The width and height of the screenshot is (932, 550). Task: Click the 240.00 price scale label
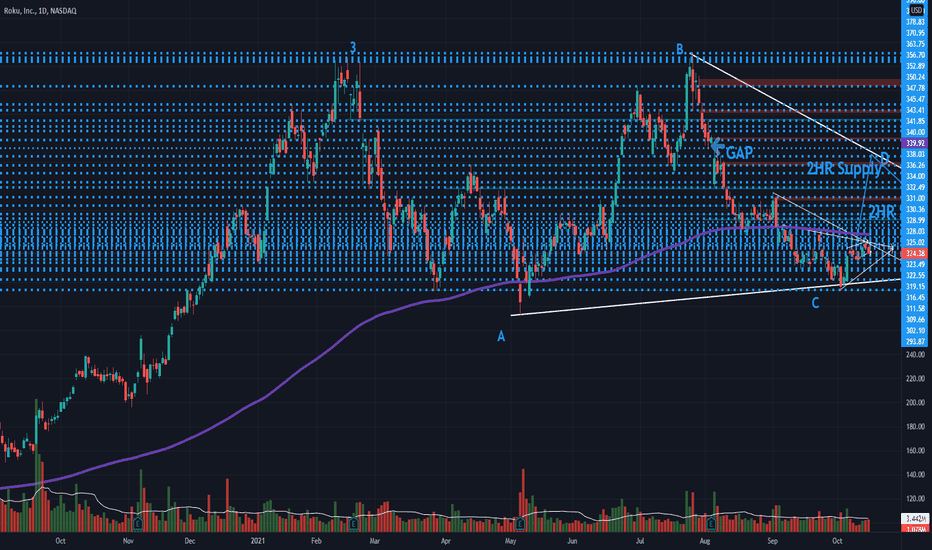pos(915,354)
